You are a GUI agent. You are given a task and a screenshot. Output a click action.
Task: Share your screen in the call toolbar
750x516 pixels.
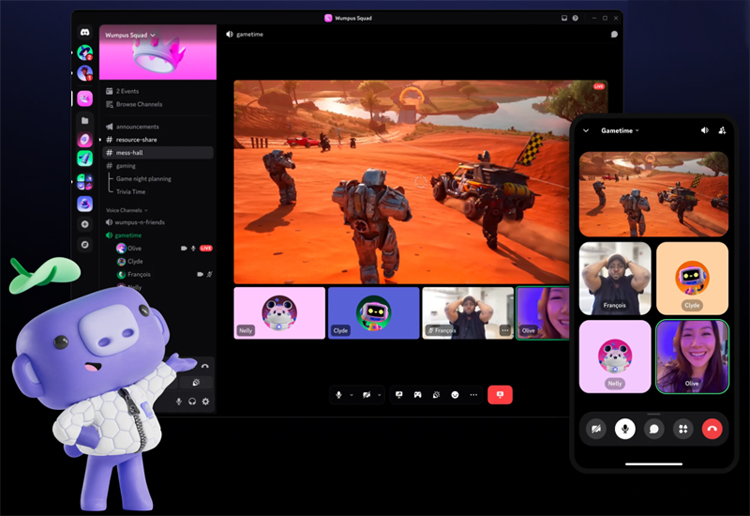point(399,395)
